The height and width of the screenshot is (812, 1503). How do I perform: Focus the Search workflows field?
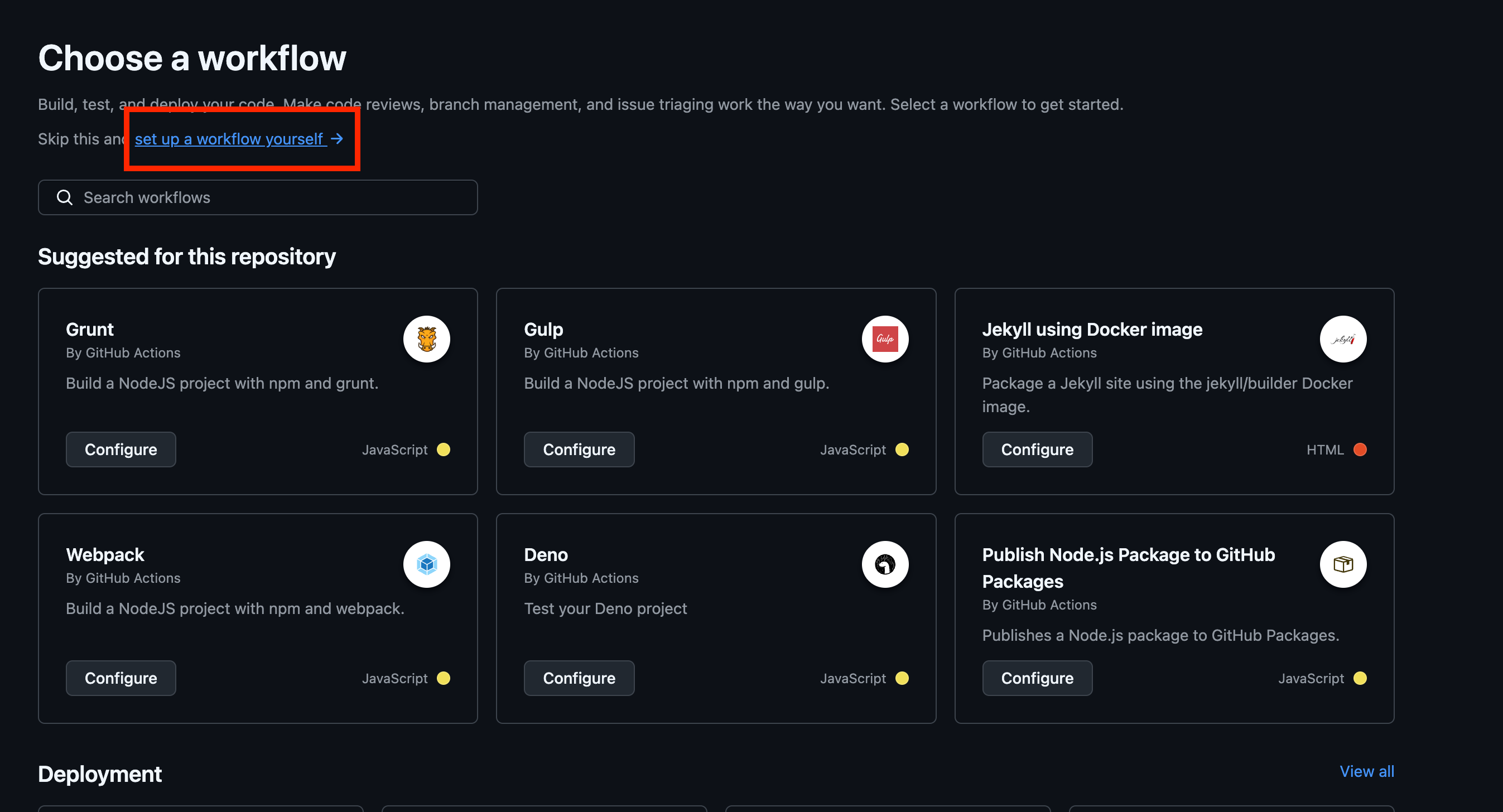(x=258, y=198)
